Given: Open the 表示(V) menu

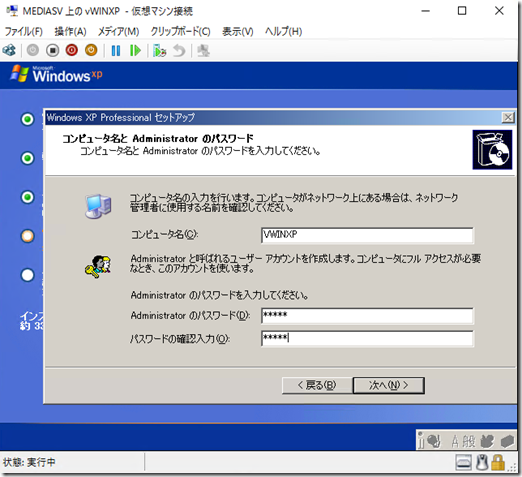Looking at the screenshot, I should pyautogui.click(x=238, y=32).
